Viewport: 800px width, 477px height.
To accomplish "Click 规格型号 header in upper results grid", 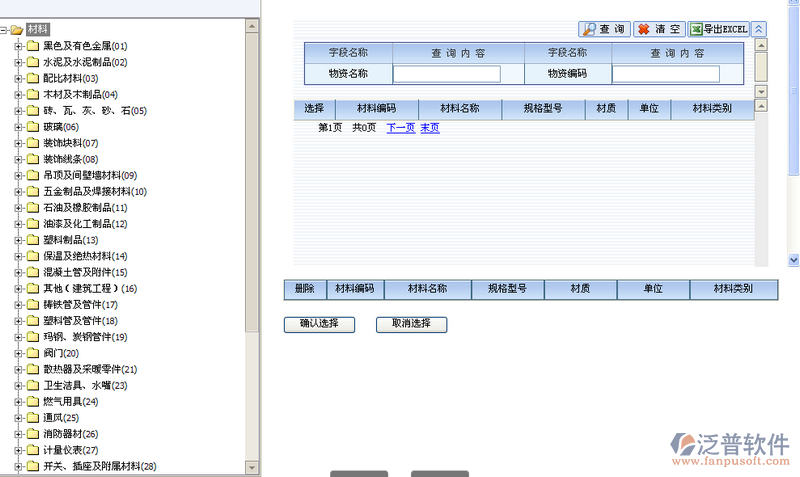I will [543, 109].
